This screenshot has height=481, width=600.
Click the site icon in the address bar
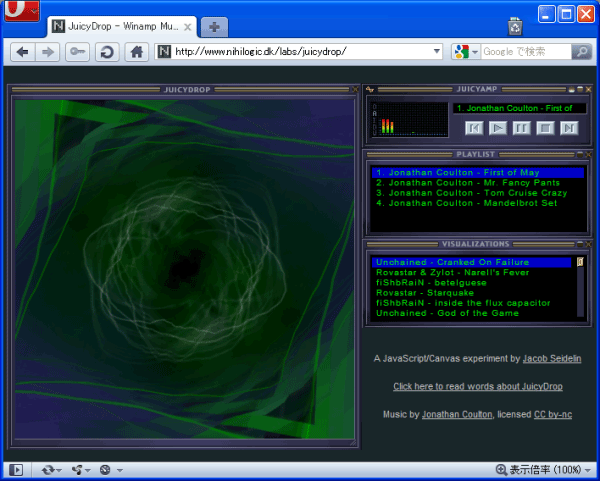click(x=164, y=51)
